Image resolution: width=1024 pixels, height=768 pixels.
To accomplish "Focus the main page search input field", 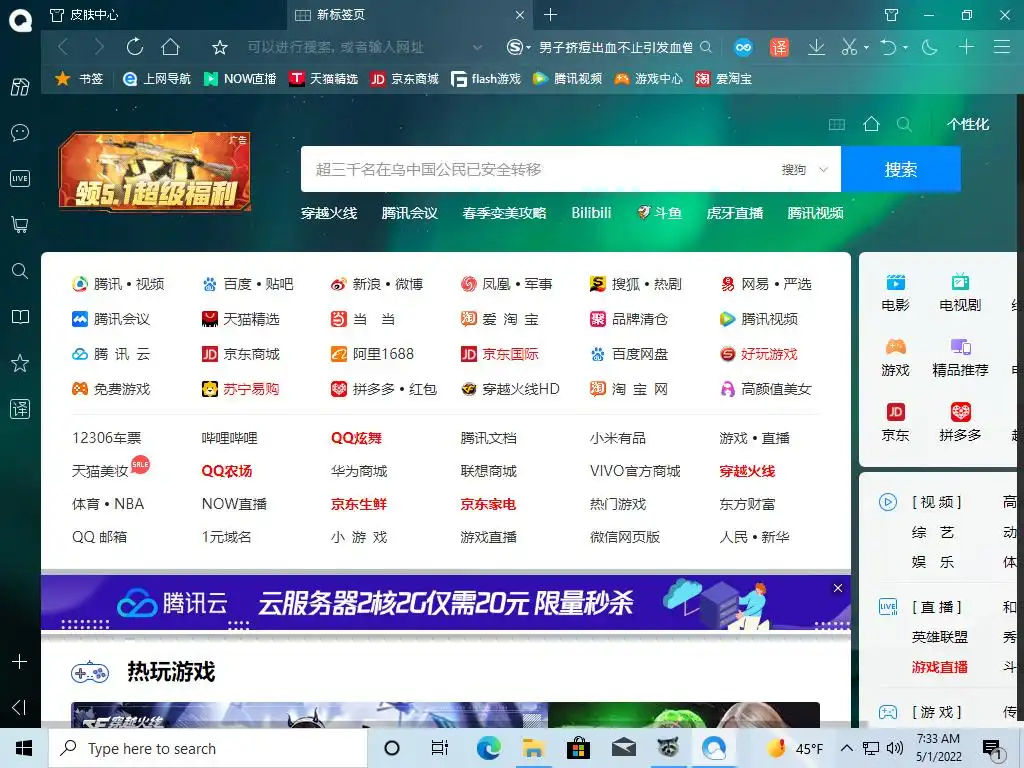I will click(x=542, y=169).
